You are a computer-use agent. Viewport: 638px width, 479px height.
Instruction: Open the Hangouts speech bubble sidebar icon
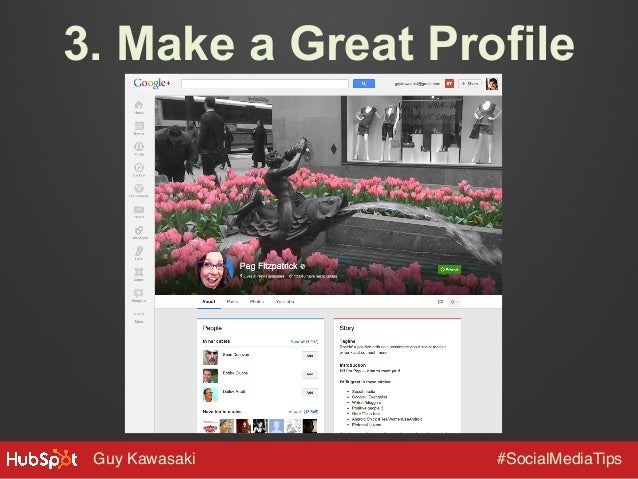pos(139,293)
